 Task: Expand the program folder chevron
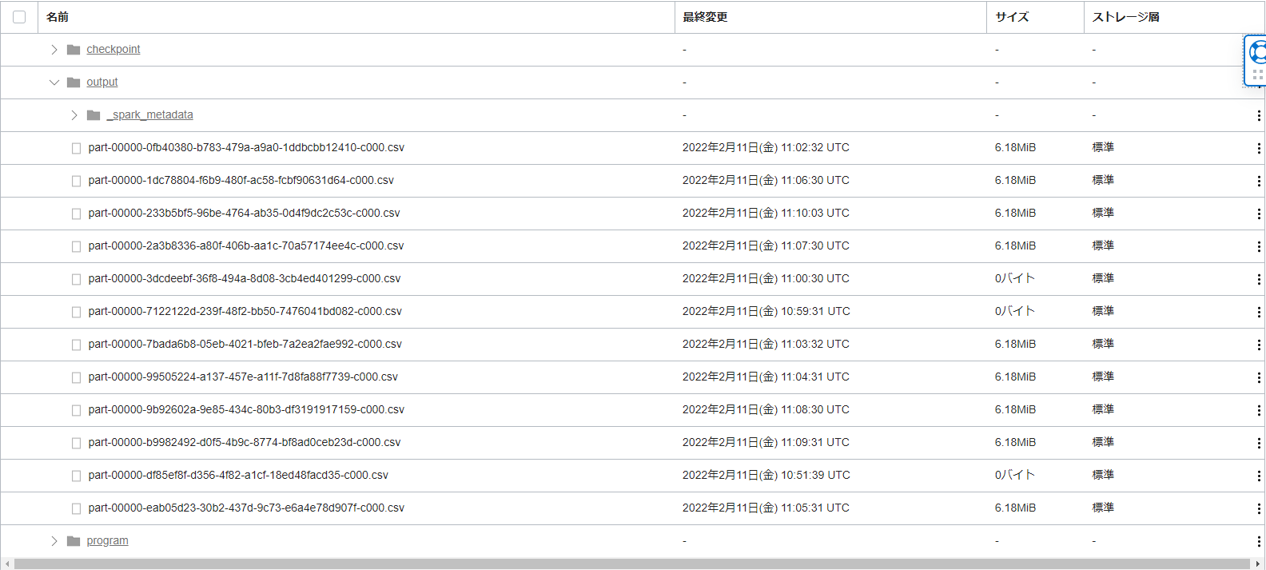[x=54, y=541]
